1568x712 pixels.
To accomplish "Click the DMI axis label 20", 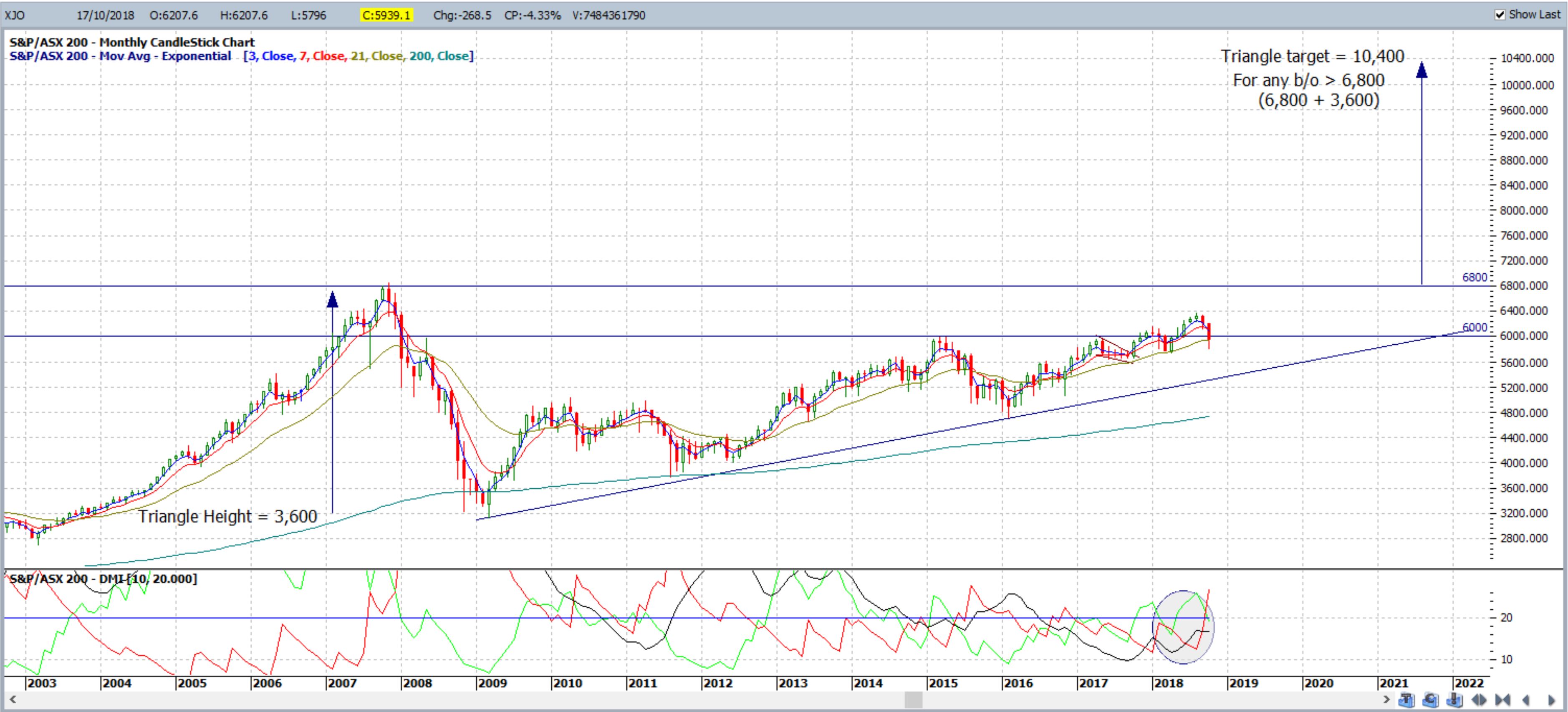I will [1507, 618].
